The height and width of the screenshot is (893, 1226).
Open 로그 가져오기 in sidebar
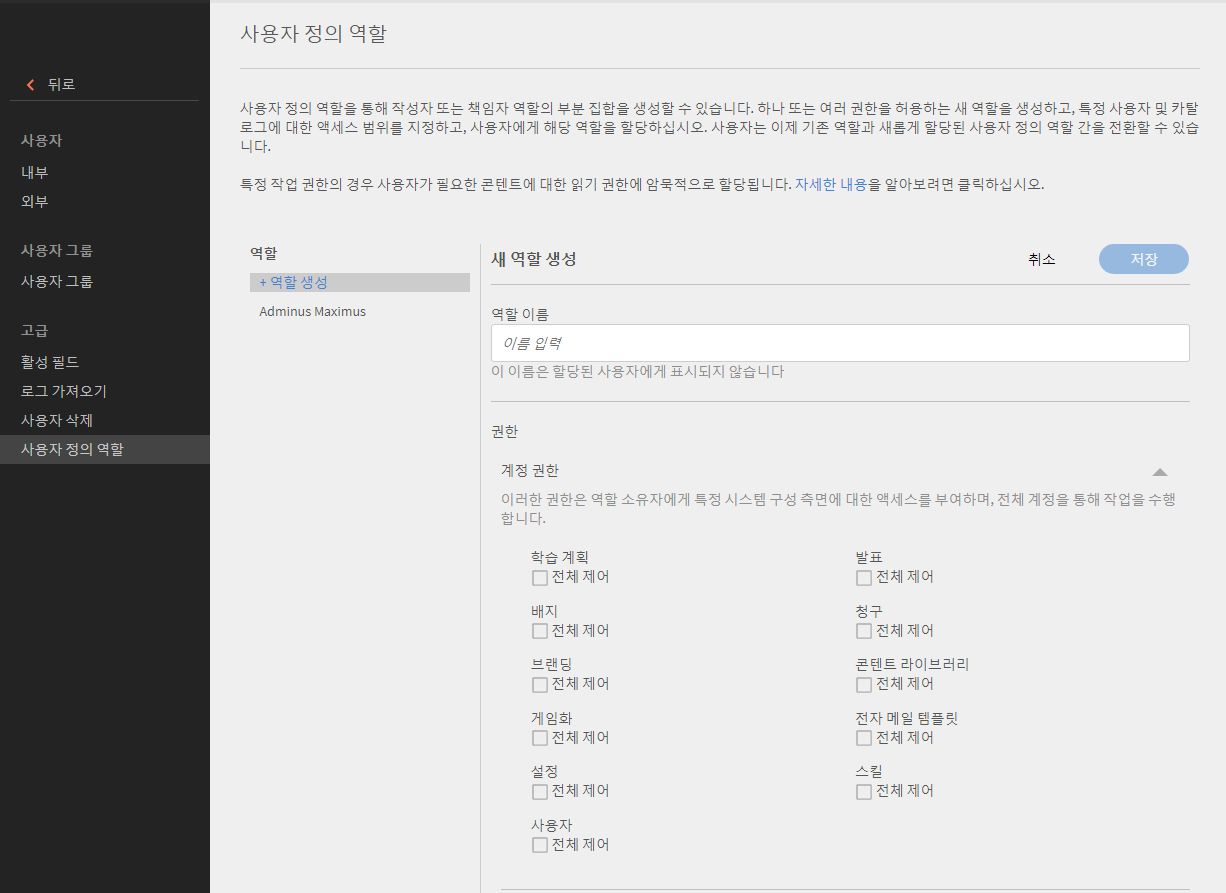tap(64, 391)
